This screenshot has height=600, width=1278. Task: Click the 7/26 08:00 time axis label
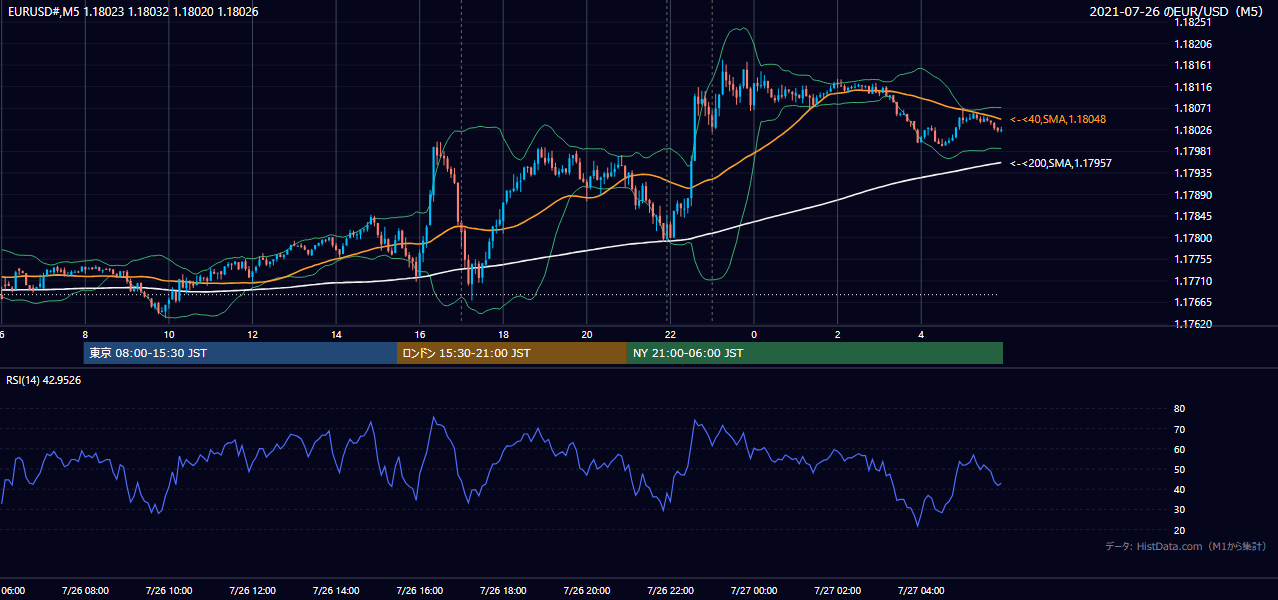[x=84, y=590]
